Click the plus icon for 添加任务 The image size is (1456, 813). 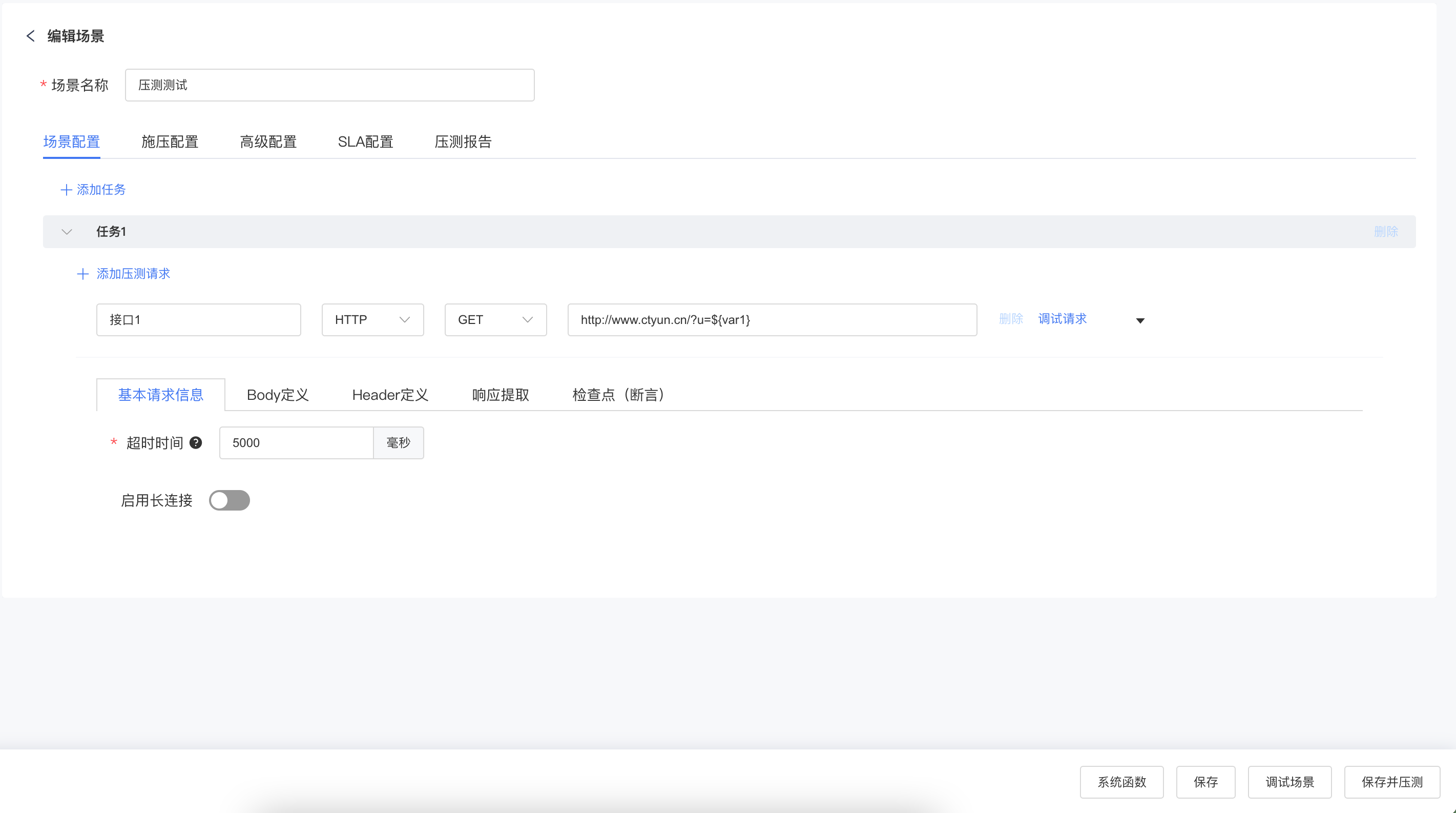pyautogui.click(x=66, y=189)
